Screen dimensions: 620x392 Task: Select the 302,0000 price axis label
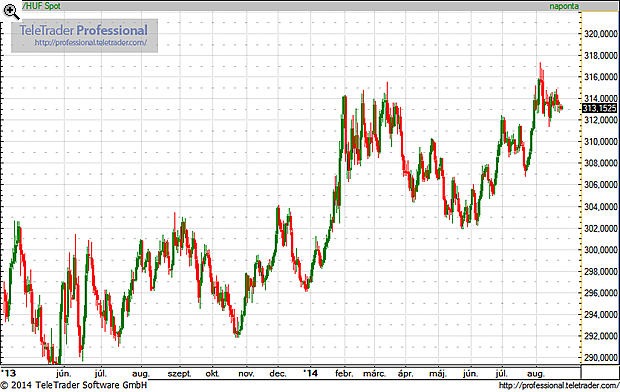pyautogui.click(x=601, y=228)
